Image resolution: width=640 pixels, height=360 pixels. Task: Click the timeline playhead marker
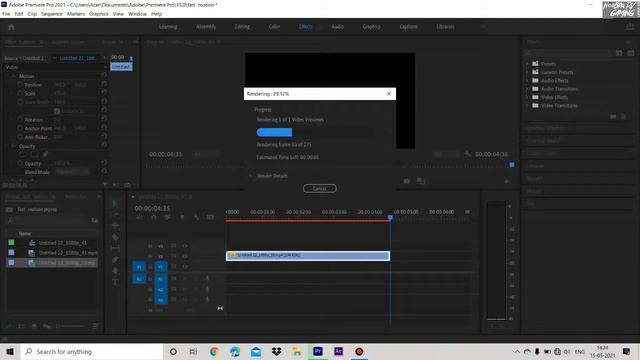(x=390, y=218)
